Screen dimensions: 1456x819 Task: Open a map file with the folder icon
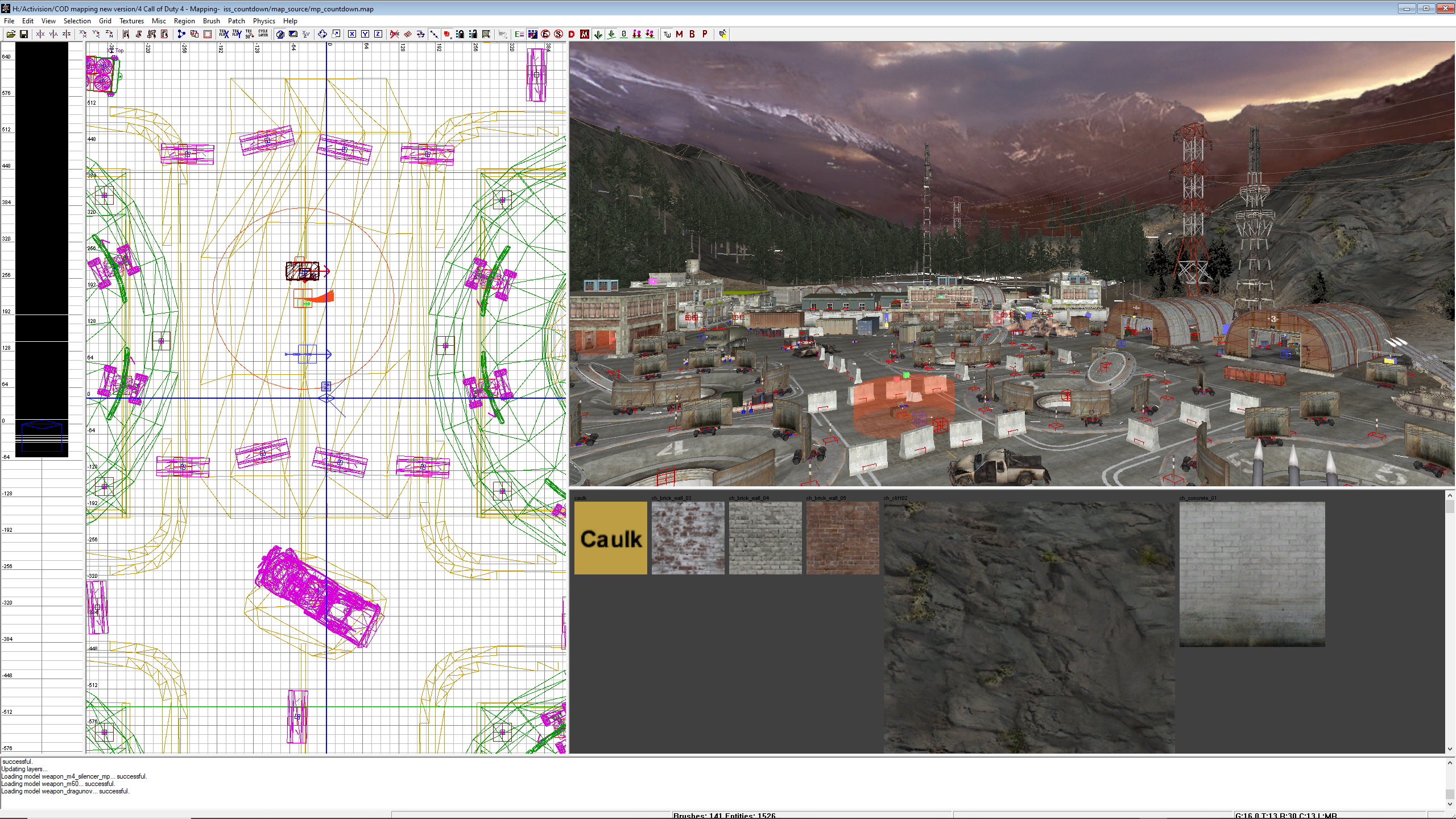(x=11, y=34)
